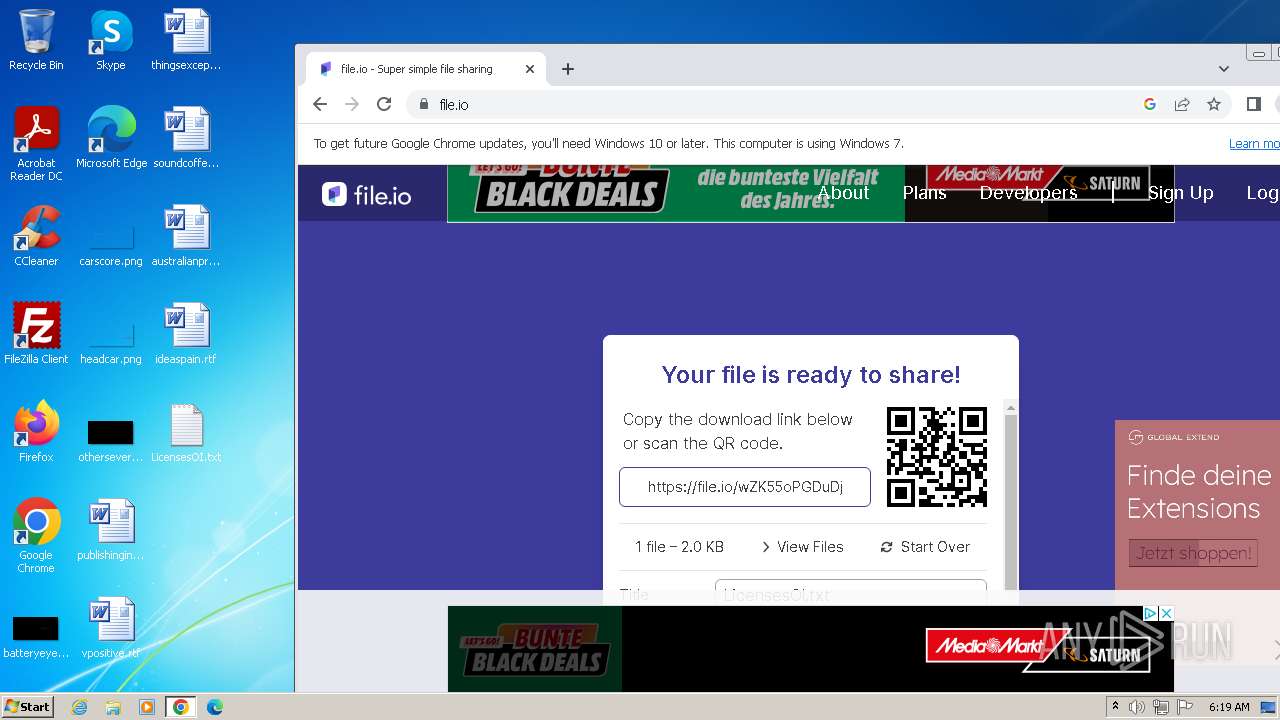
Task: Select the thingsexcep Word document icon
Action: pyautogui.click(x=186, y=40)
